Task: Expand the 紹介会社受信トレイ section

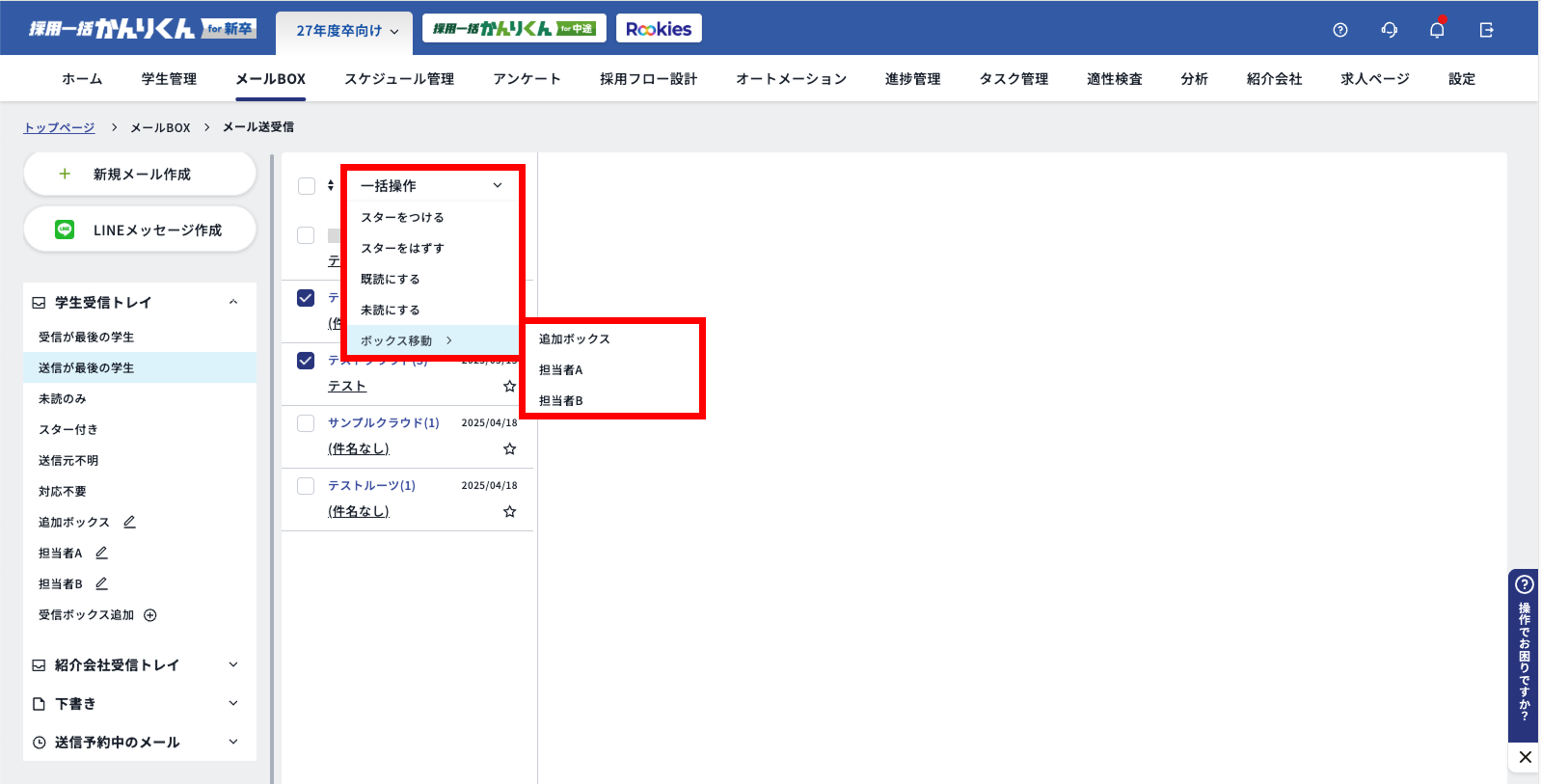Action: tap(233, 664)
